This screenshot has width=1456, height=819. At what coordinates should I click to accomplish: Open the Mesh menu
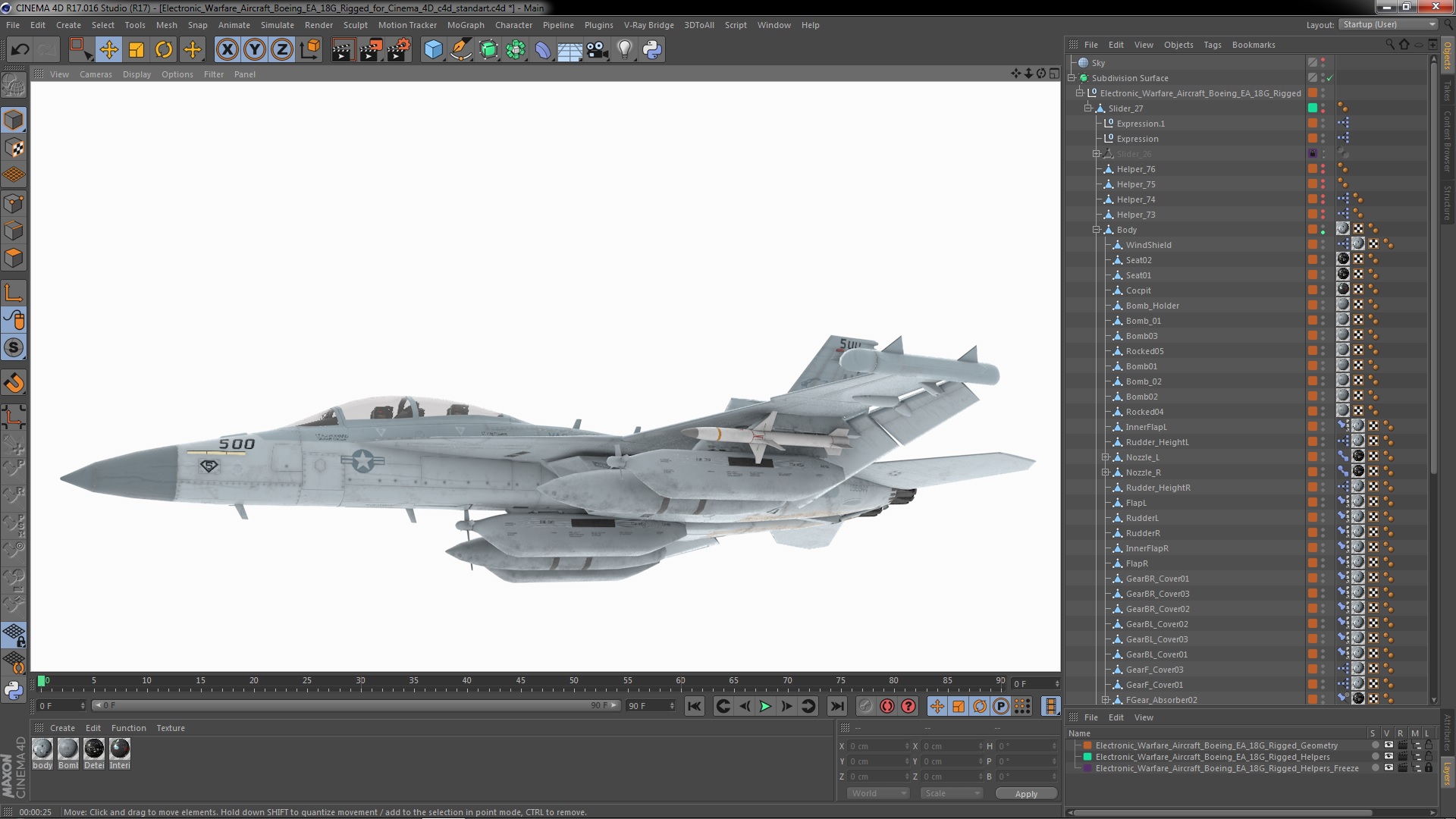pos(166,25)
